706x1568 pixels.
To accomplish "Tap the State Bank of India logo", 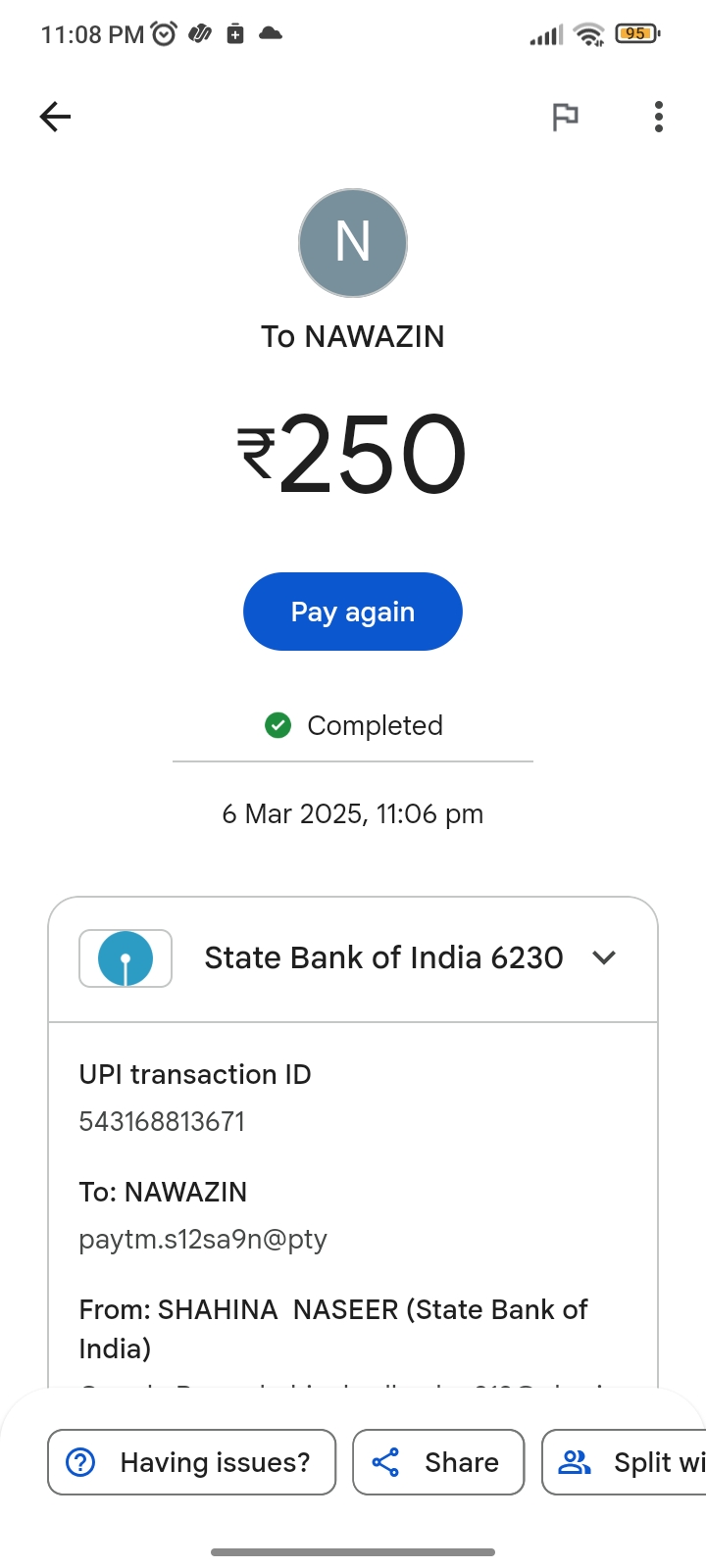I will (x=126, y=958).
